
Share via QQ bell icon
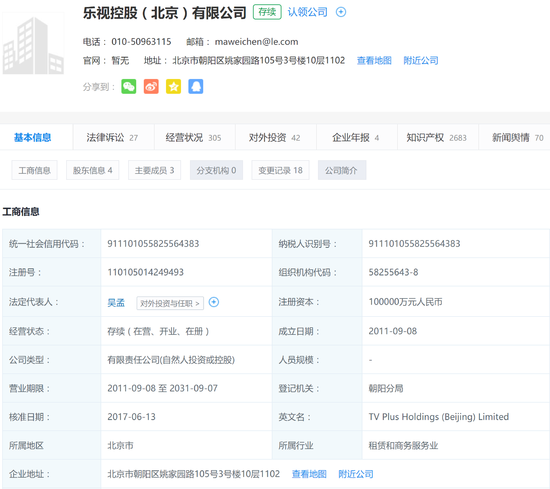196,86
